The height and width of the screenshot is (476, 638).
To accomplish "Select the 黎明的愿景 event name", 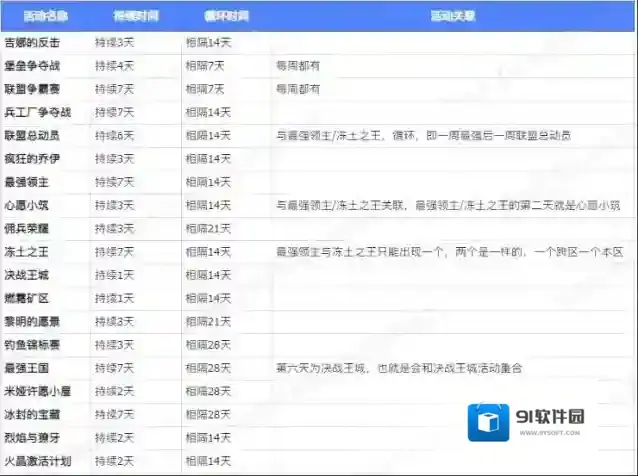I will pos(32,321).
